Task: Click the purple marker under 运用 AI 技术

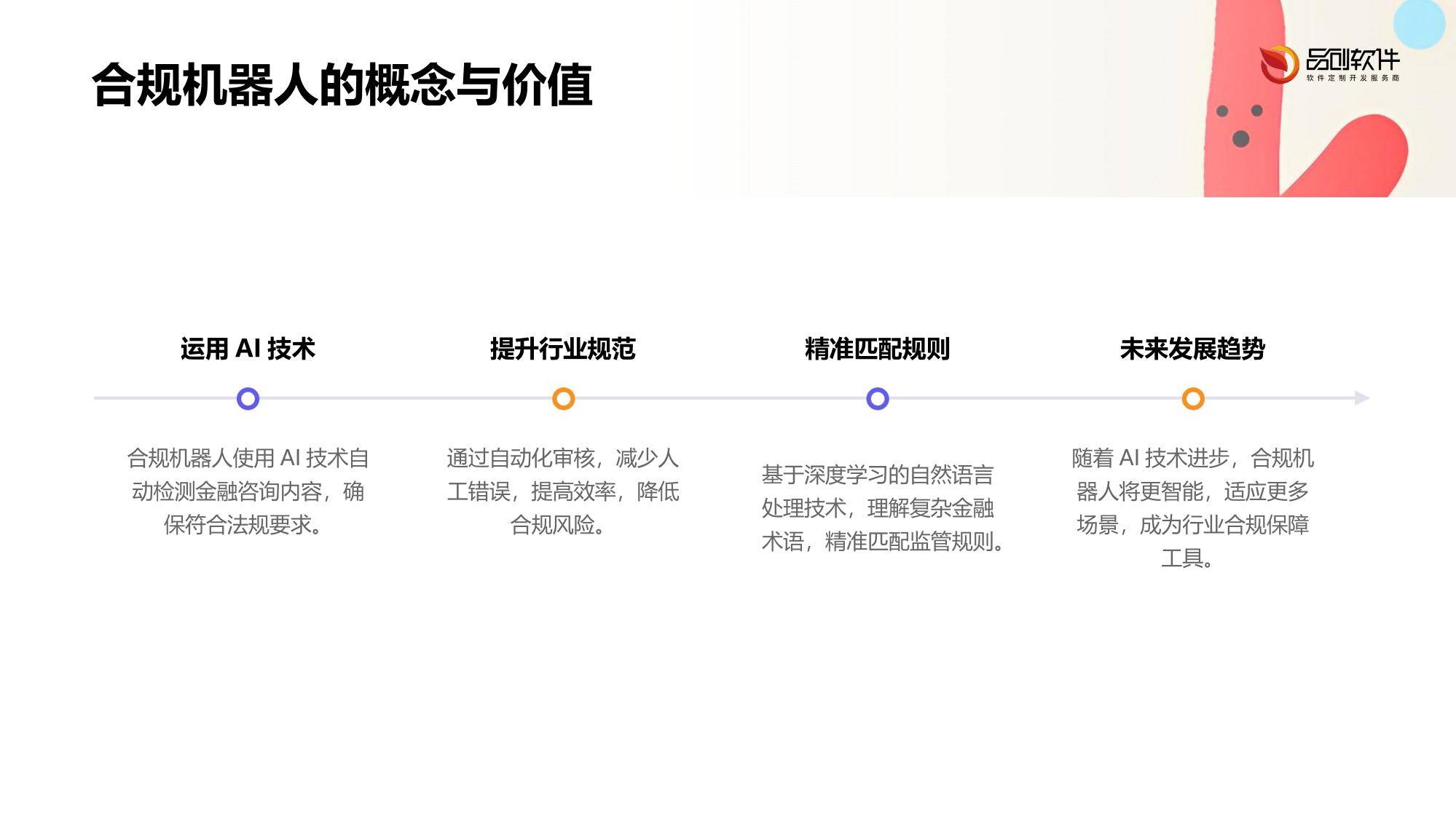Action: pyautogui.click(x=248, y=399)
